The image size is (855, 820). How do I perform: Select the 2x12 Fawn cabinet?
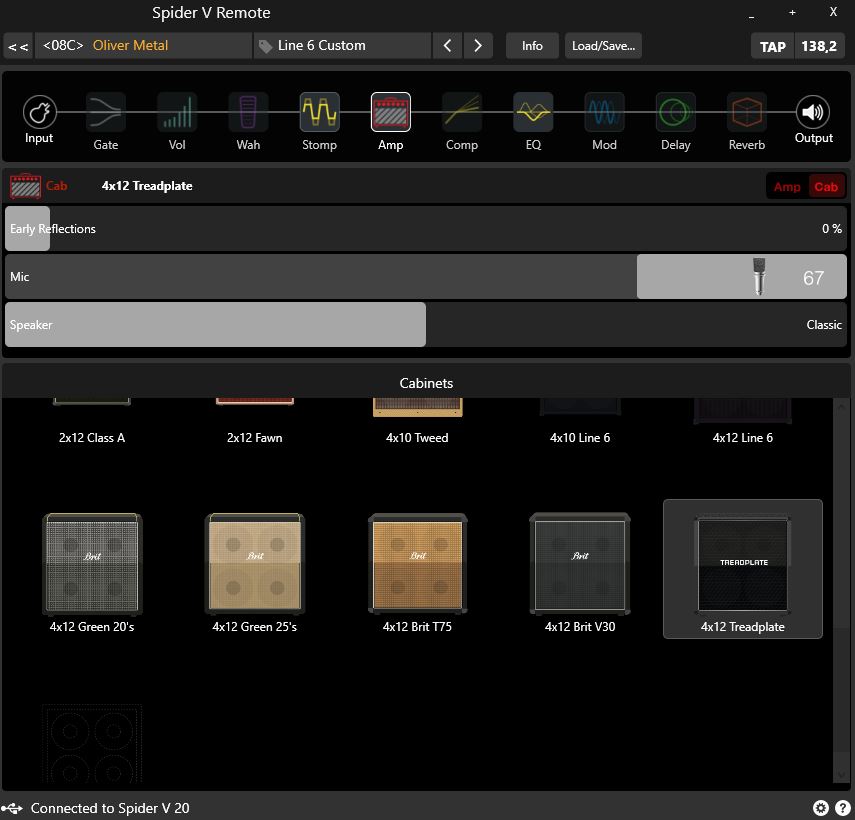coord(255,425)
